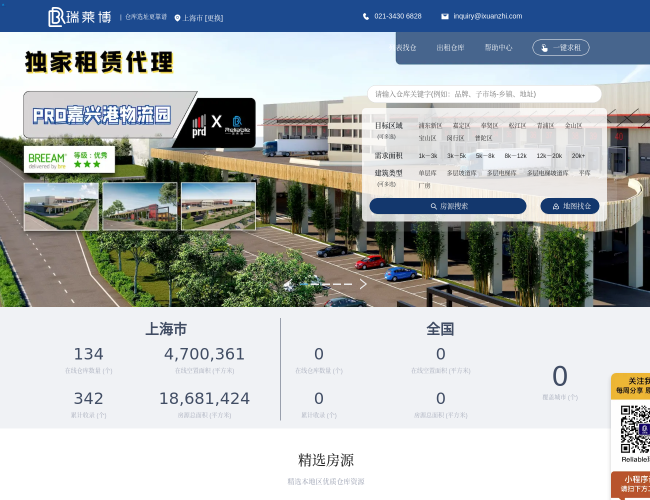The height and width of the screenshot is (500, 650).
Task: Click the 一键求租 button
Action: tap(561, 48)
